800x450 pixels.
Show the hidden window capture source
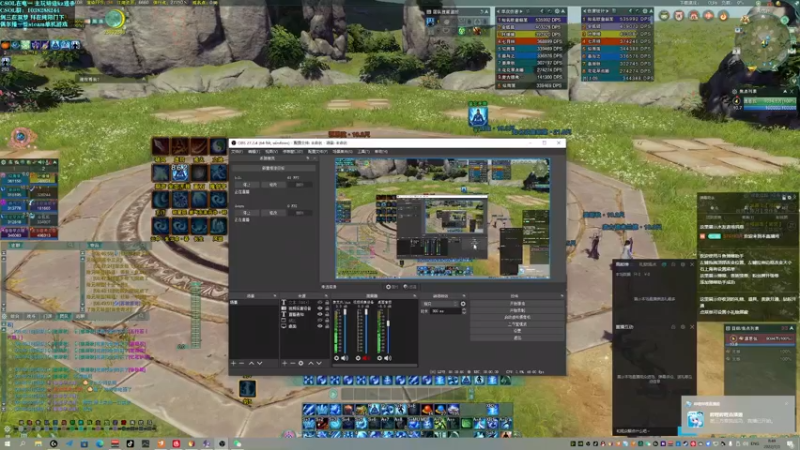(x=320, y=320)
